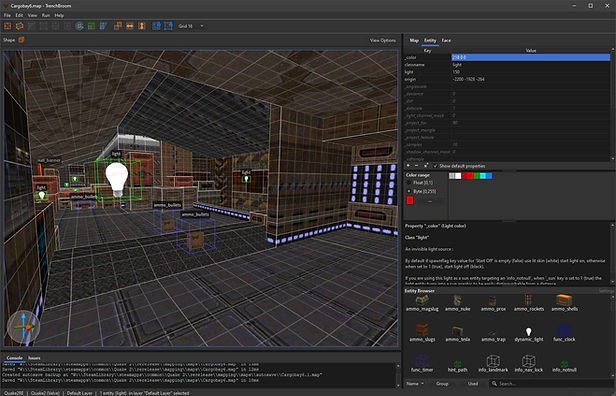
Task: Select the classname property row
Action: point(507,64)
